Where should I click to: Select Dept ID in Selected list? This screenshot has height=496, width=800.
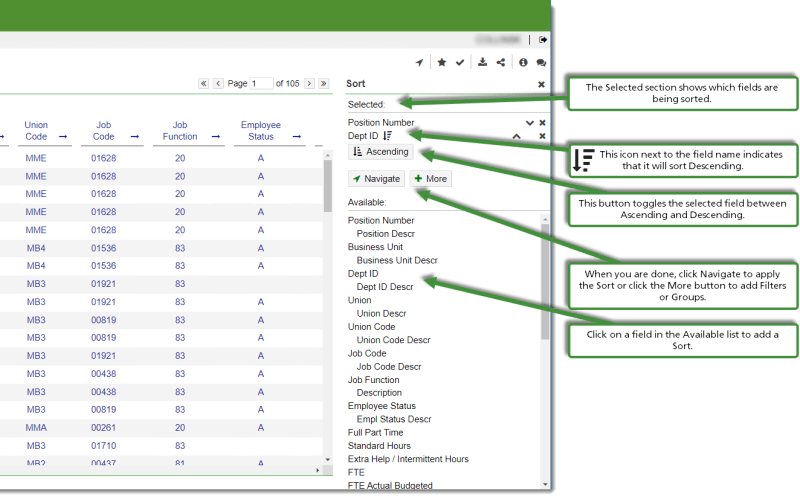pos(363,136)
